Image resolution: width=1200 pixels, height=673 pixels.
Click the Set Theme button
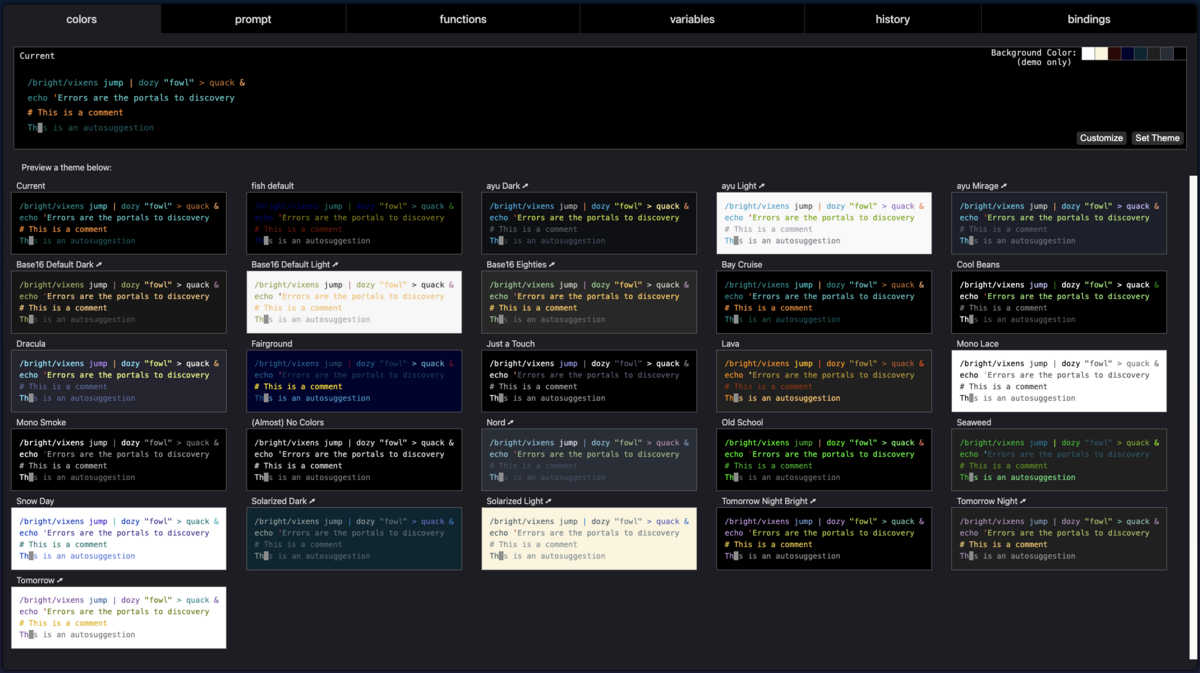coord(1157,138)
